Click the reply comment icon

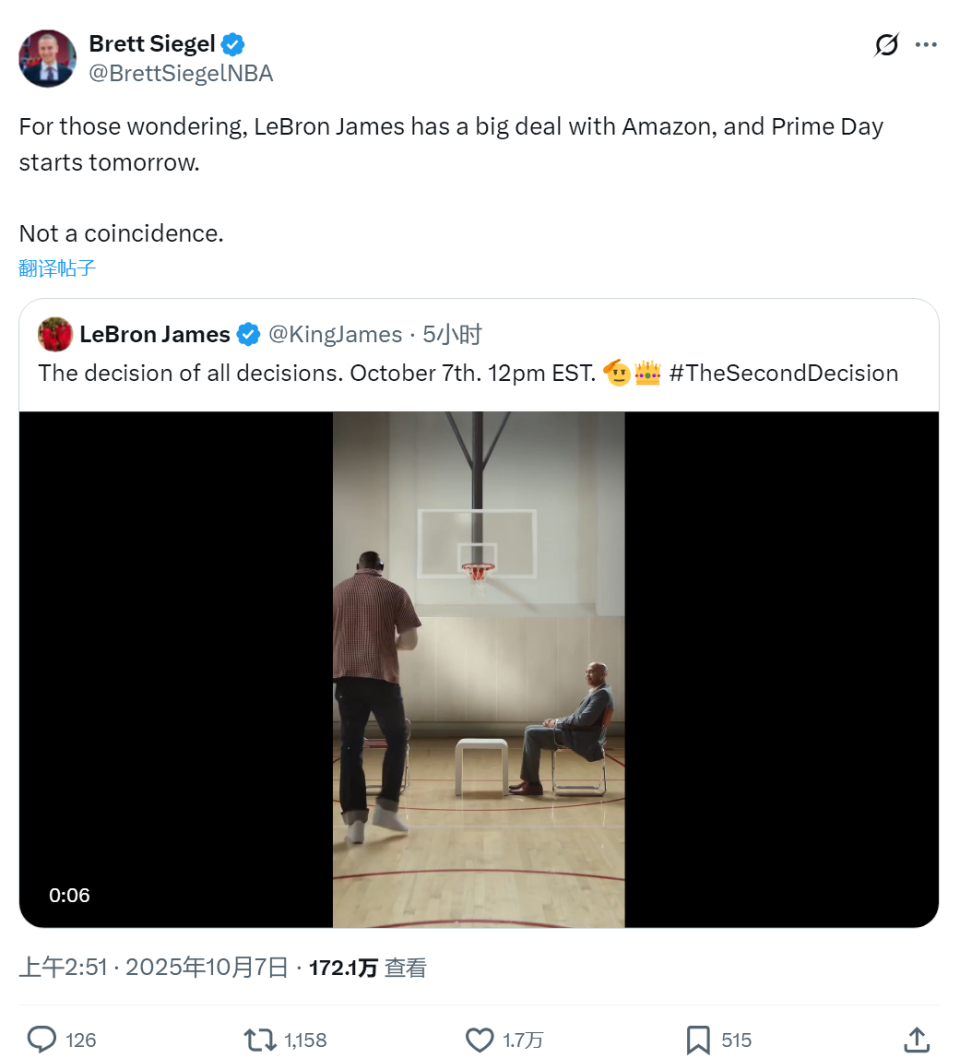[x=41, y=1039]
